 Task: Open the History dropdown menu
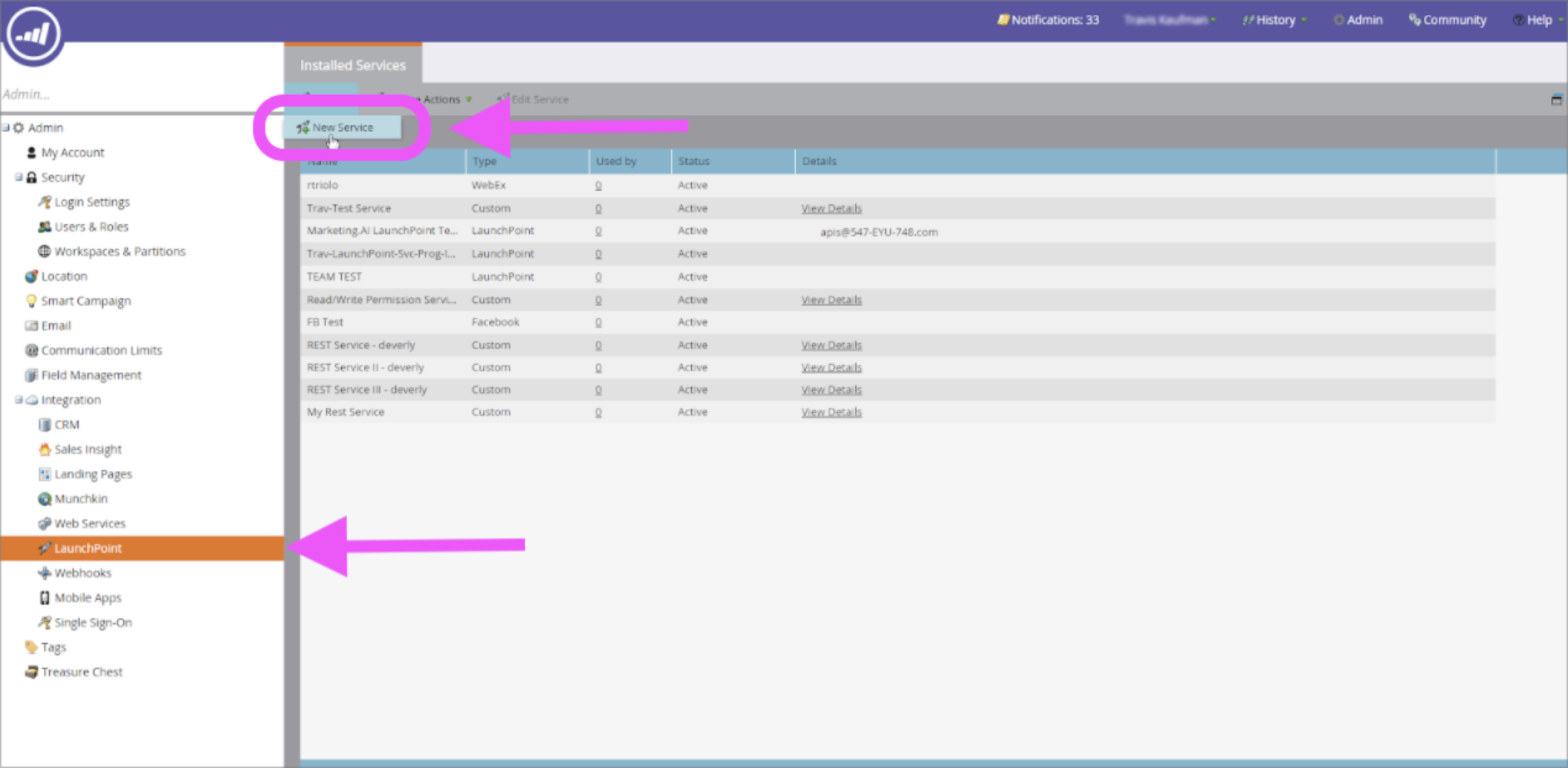click(x=1274, y=20)
